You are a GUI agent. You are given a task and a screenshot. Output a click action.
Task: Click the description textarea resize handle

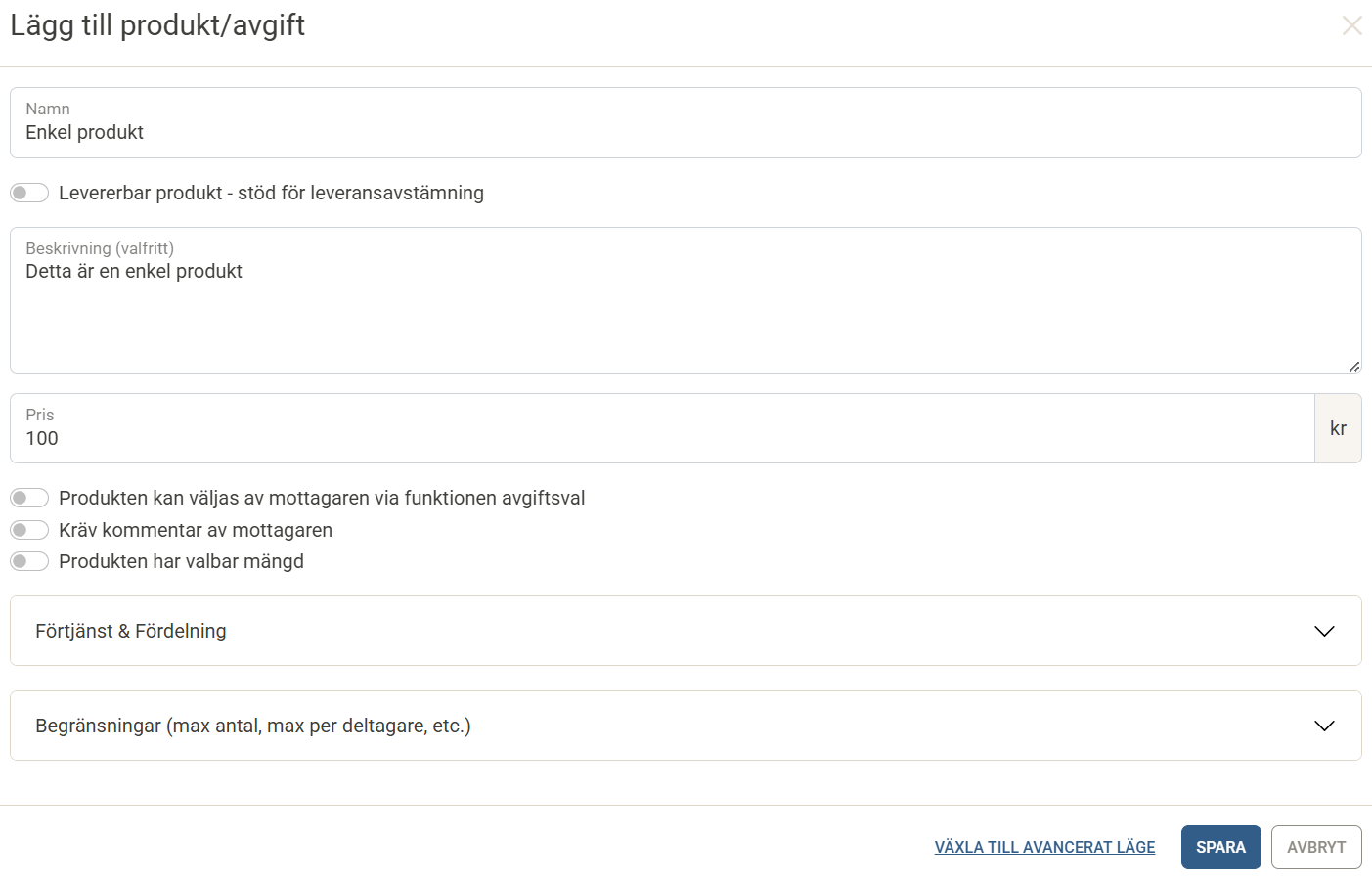[1353, 366]
